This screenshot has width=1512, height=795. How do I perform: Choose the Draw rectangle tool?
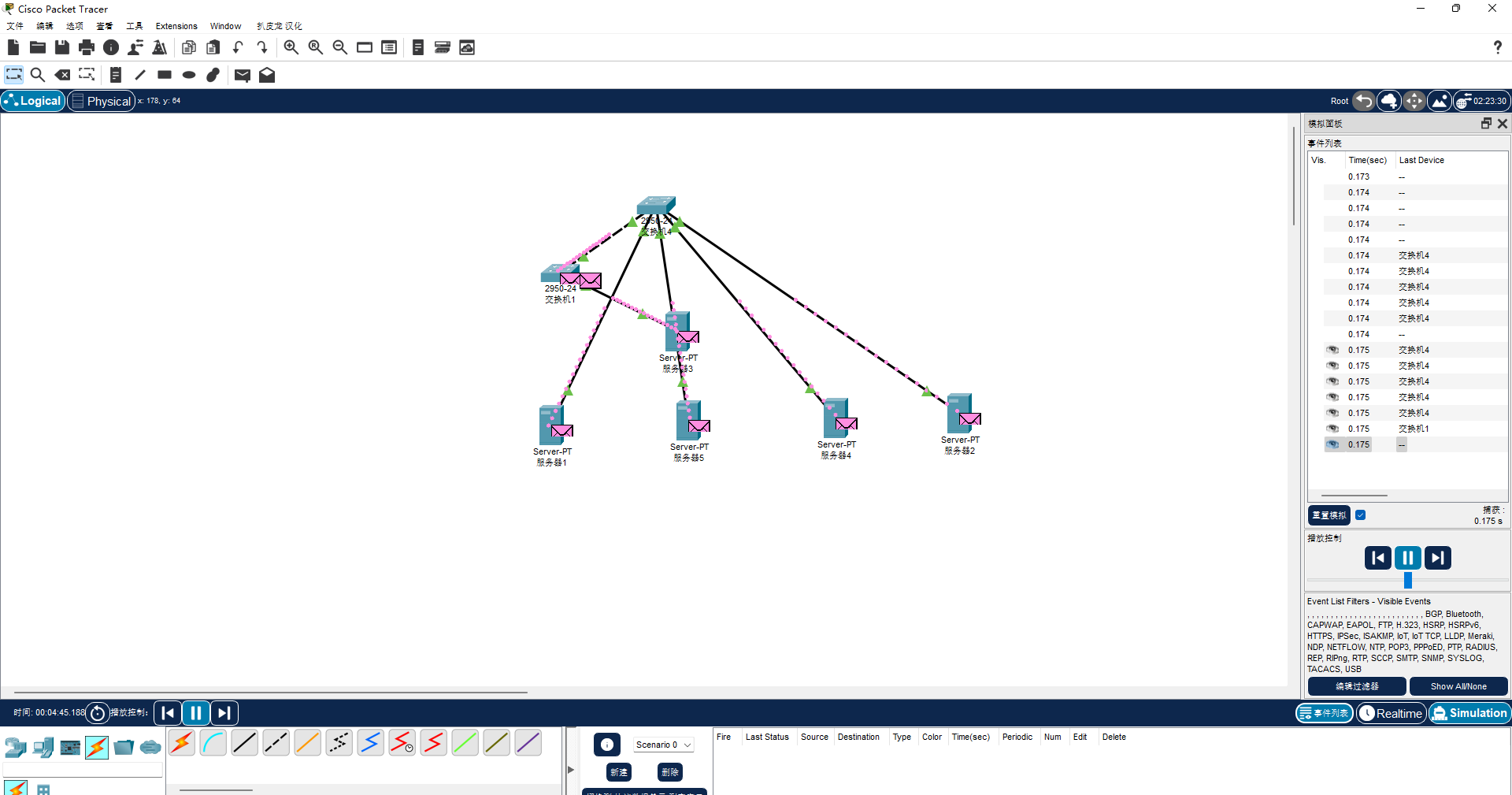click(165, 75)
